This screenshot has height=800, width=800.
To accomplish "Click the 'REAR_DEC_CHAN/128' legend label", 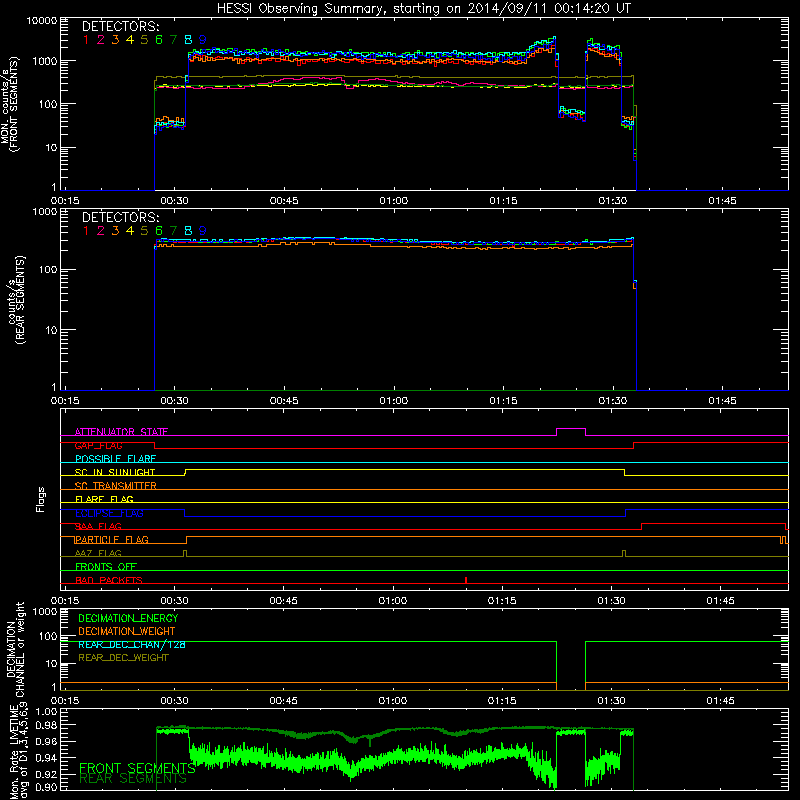I will pos(132,644).
